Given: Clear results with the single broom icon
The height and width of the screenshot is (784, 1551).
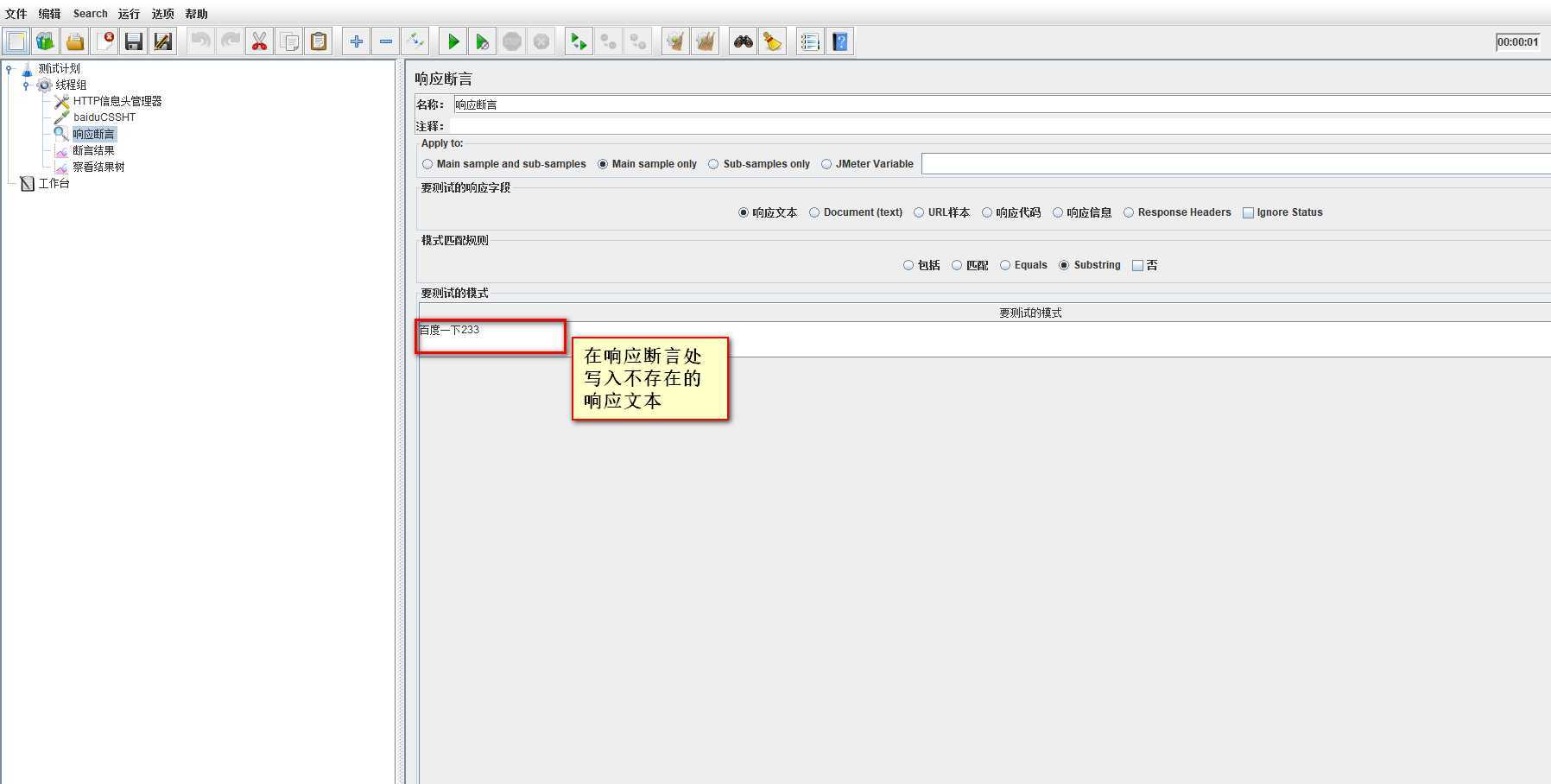Looking at the screenshot, I should (x=675, y=41).
